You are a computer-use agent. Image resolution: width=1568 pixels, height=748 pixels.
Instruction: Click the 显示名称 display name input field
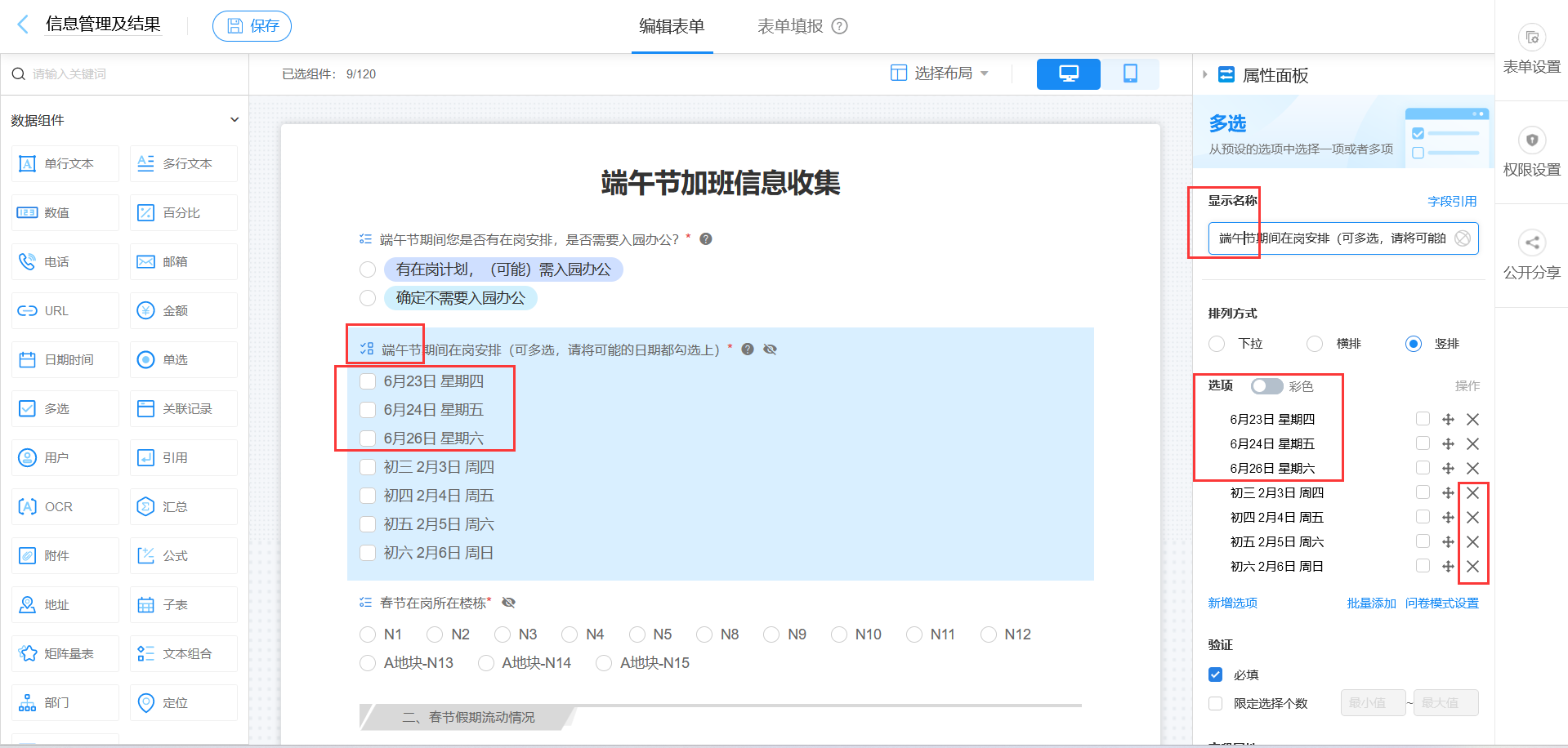click(1340, 238)
